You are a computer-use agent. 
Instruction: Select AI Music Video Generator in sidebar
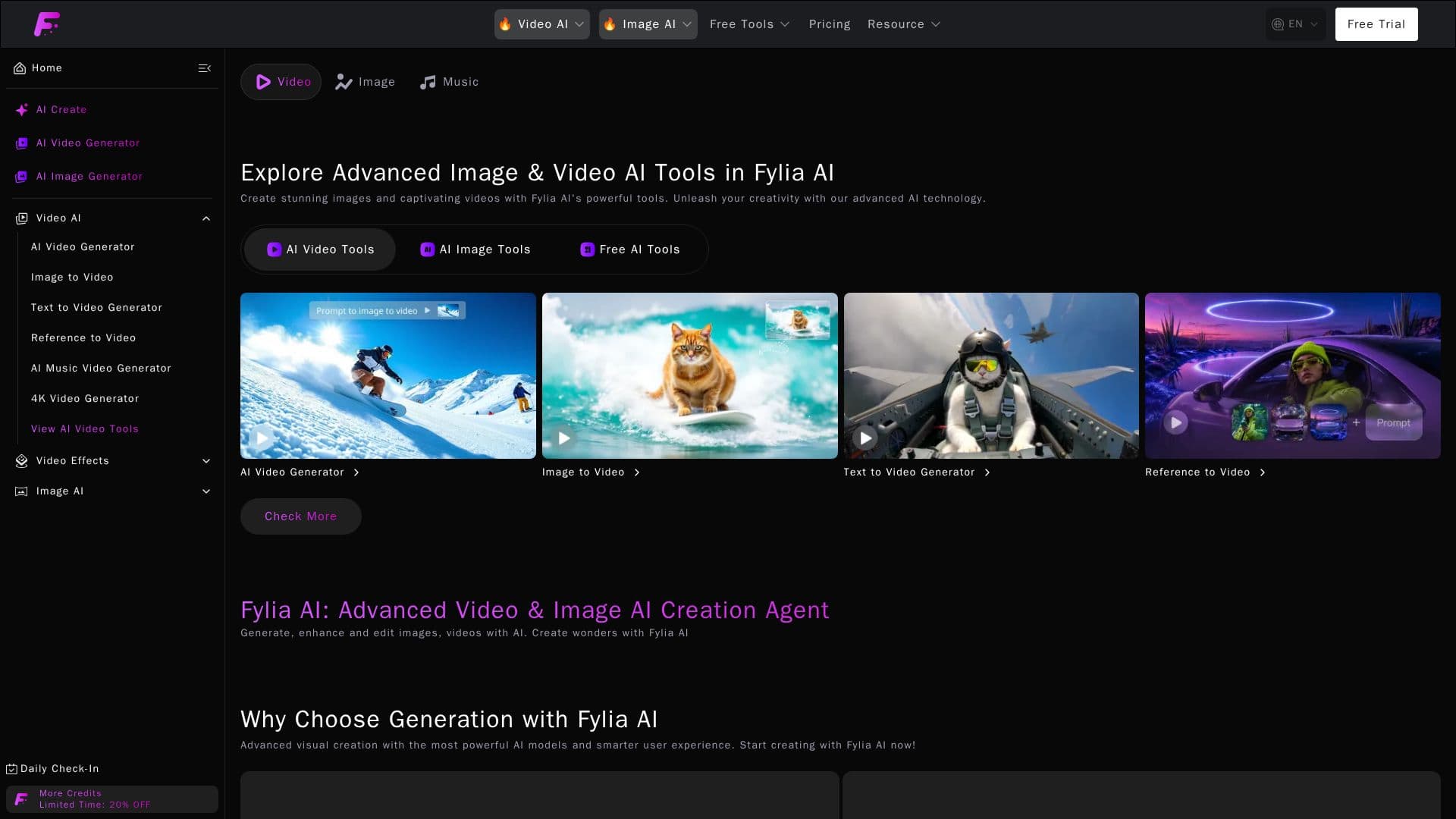pyautogui.click(x=101, y=369)
